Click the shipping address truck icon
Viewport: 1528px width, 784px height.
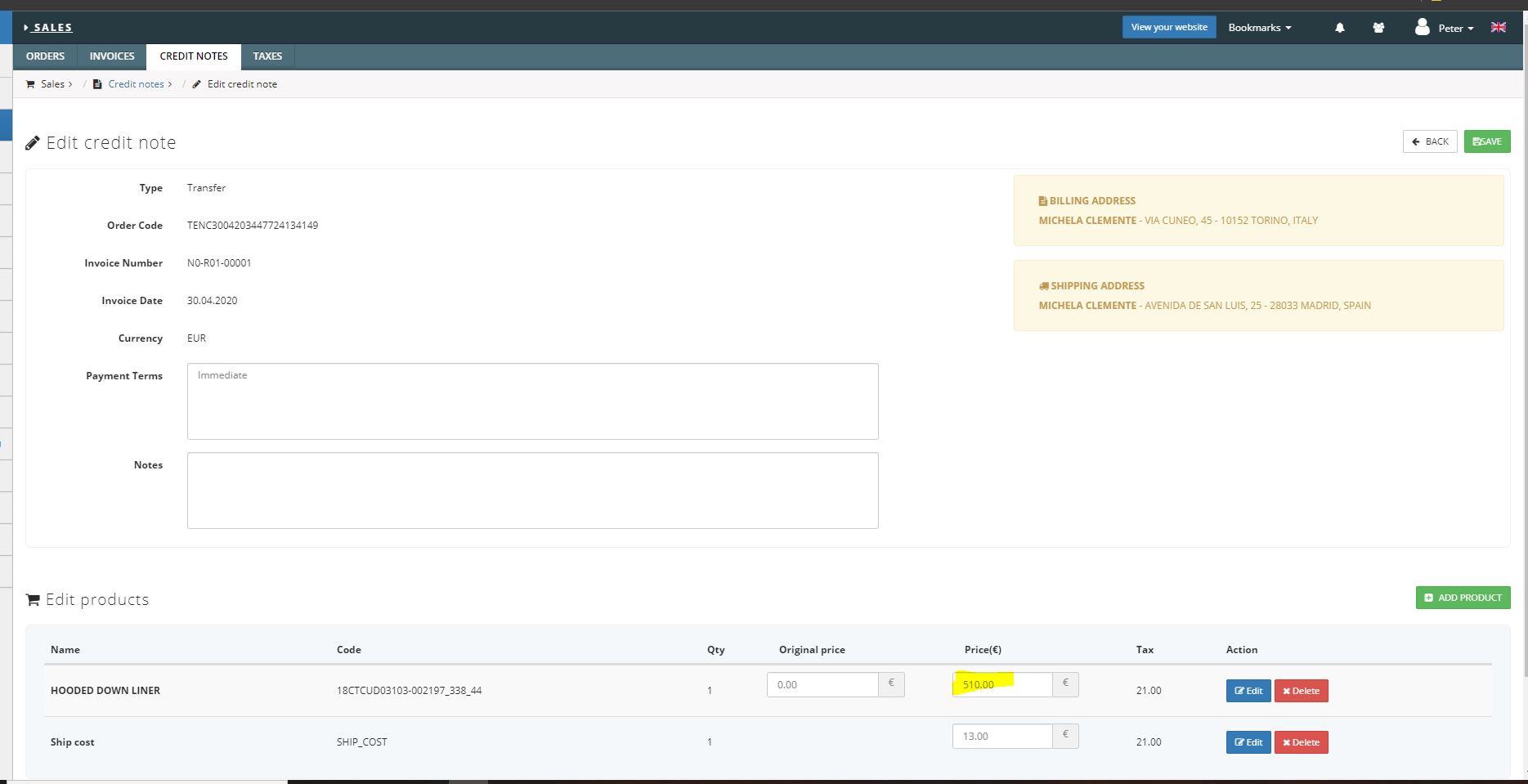pyautogui.click(x=1043, y=286)
